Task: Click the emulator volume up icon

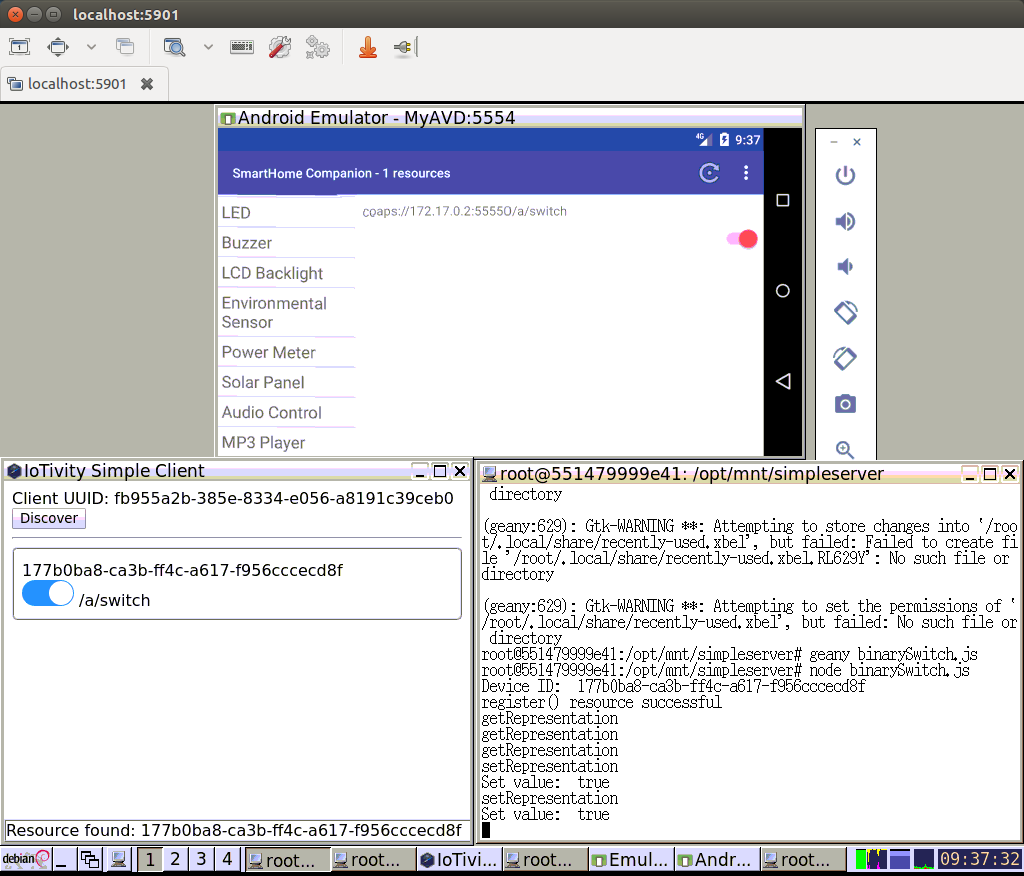Action: coord(845,221)
